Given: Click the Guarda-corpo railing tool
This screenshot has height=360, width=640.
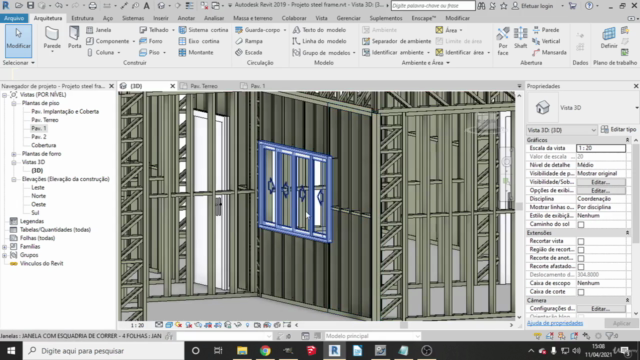Looking at the screenshot, I should point(258,30).
